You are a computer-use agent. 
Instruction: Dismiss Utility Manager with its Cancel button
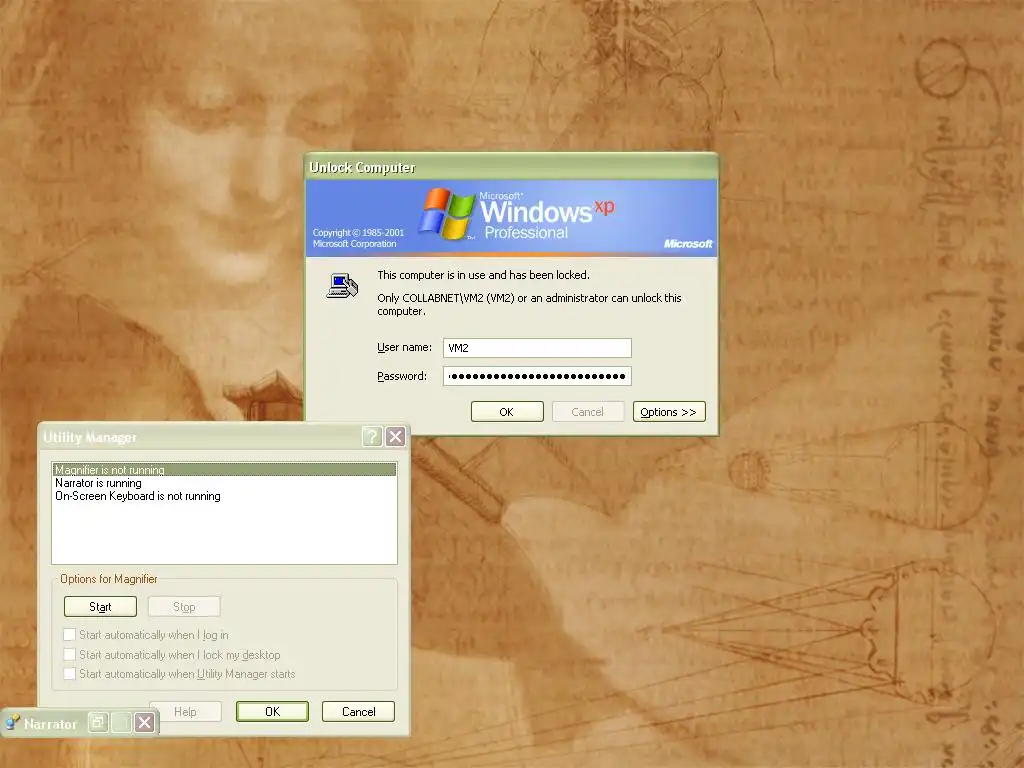click(359, 711)
